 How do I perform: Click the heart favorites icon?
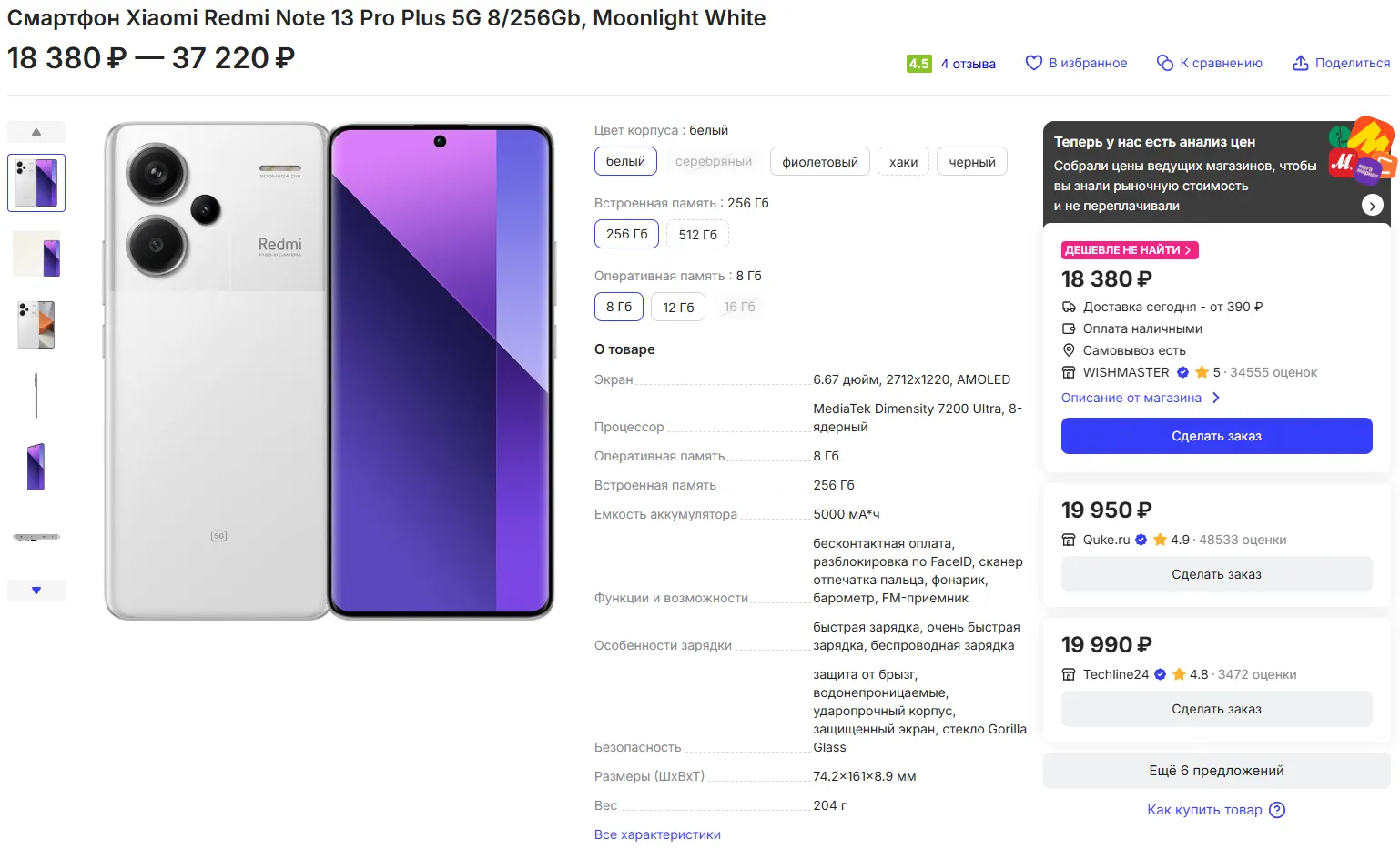click(x=1033, y=63)
